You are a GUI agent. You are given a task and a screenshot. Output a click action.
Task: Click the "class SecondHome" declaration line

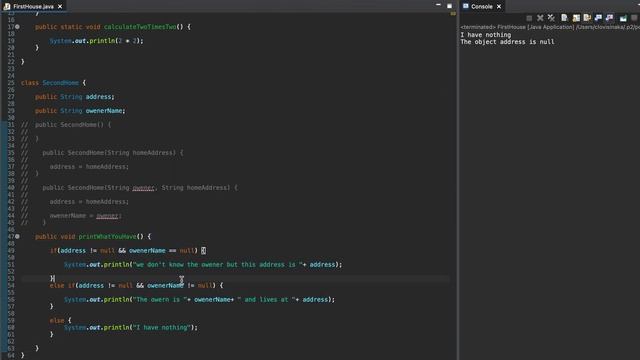point(53,83)
